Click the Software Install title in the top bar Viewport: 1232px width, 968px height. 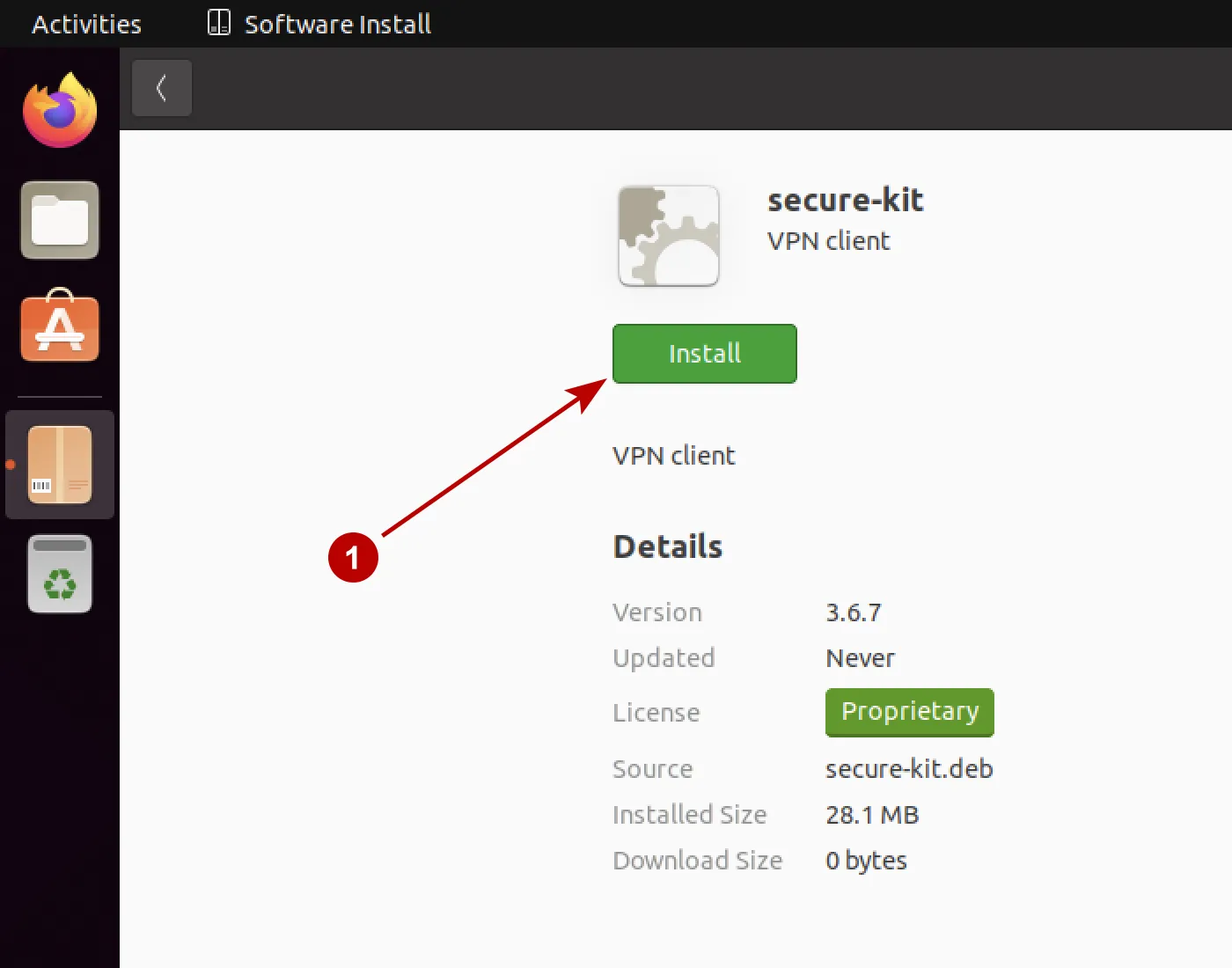[x=338, y=24]
